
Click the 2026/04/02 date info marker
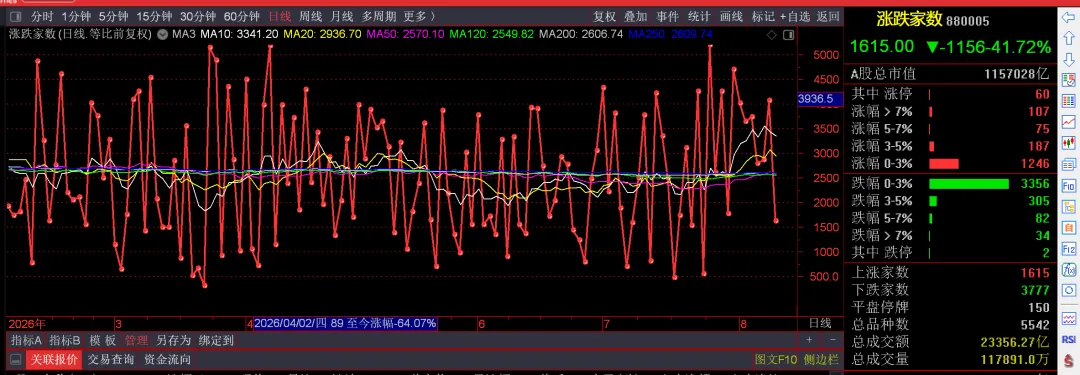pos(345,323)
